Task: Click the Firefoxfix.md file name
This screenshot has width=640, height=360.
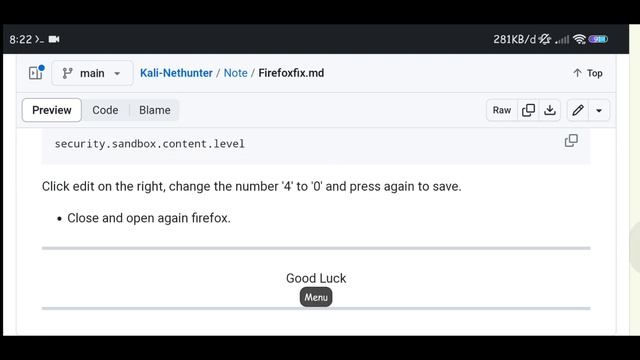Action: click(291, 73)
